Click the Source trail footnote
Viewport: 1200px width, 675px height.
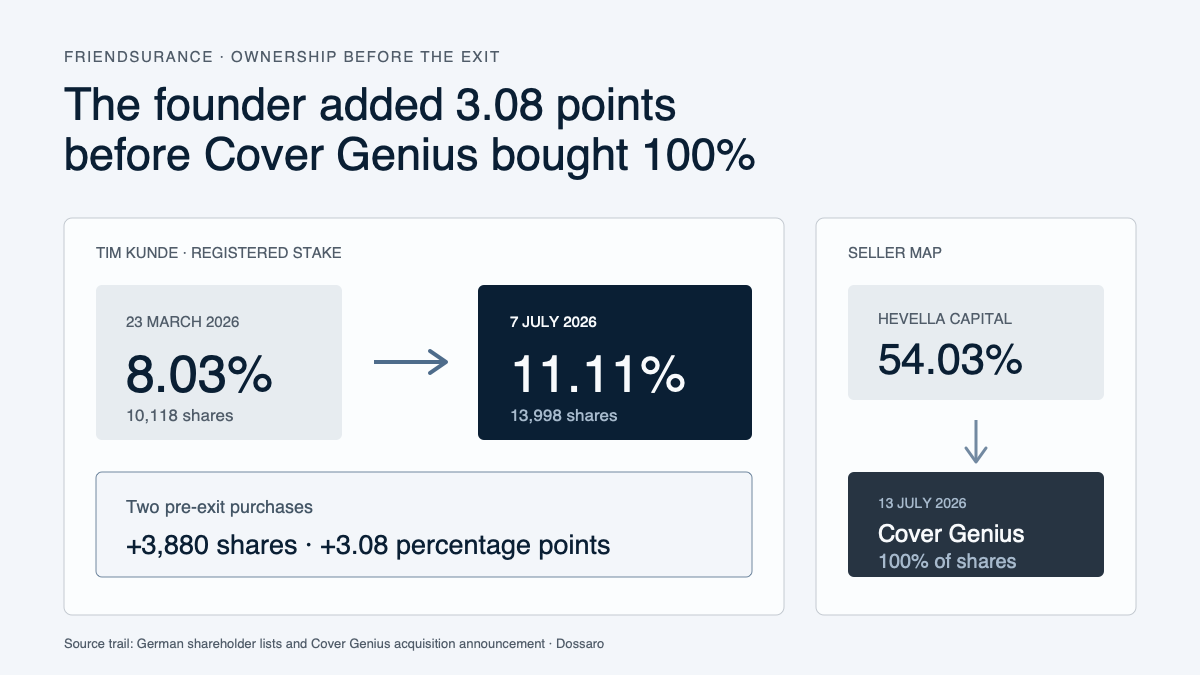coord(334,644)
